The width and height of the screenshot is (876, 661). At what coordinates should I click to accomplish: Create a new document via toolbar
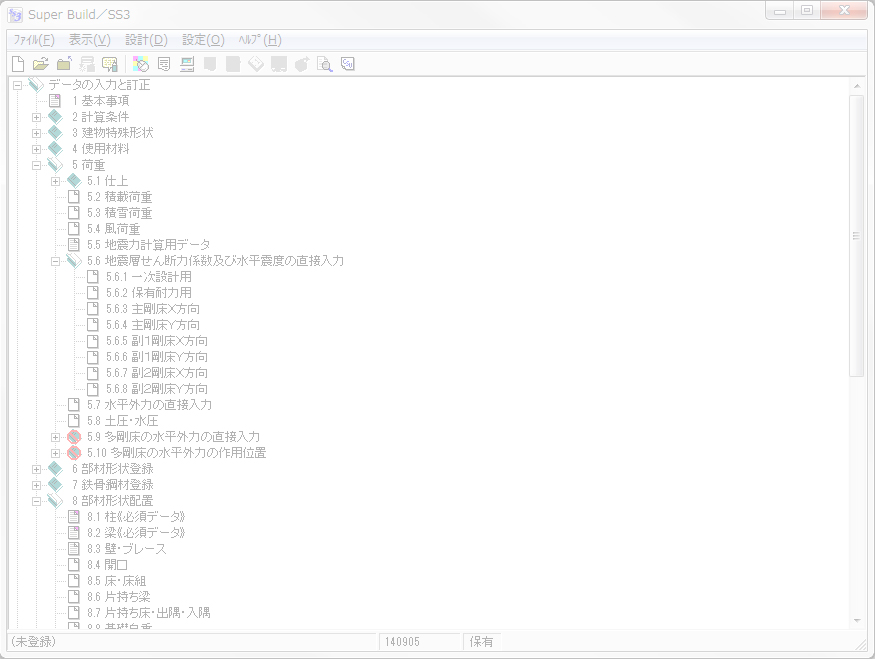point(17,63)
